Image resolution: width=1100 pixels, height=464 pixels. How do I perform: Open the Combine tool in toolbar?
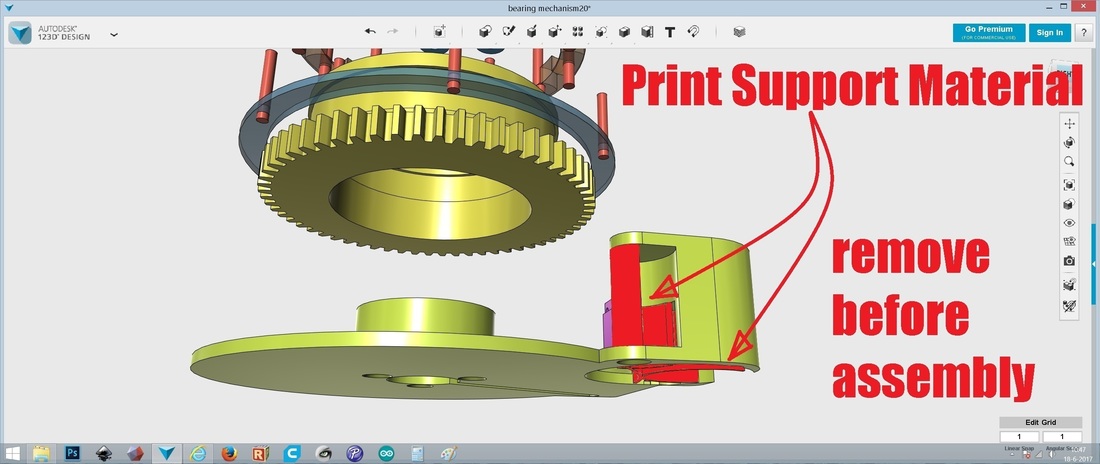624,32
